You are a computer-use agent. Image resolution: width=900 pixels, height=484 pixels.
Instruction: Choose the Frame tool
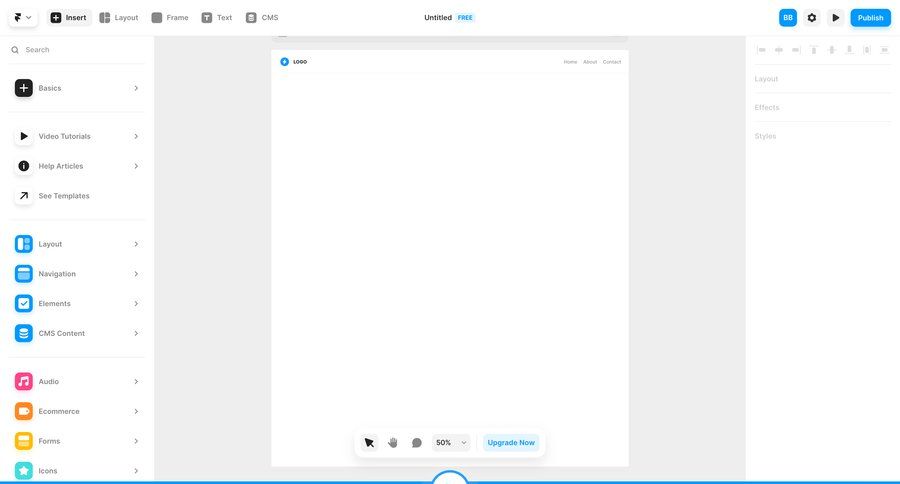tap(170, 18)
